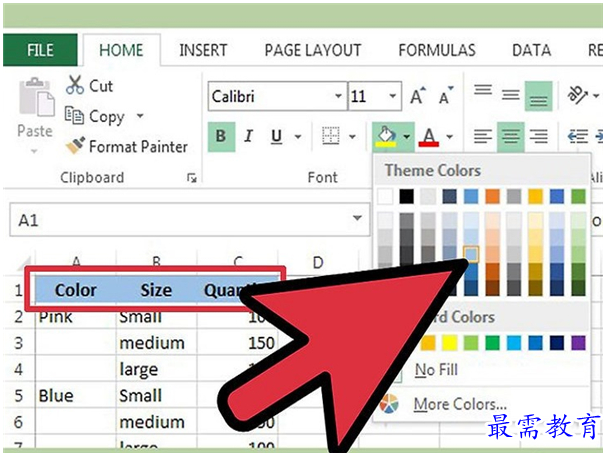
Task: Expand the Fill Color dropdown arrow
Action: 406,136
